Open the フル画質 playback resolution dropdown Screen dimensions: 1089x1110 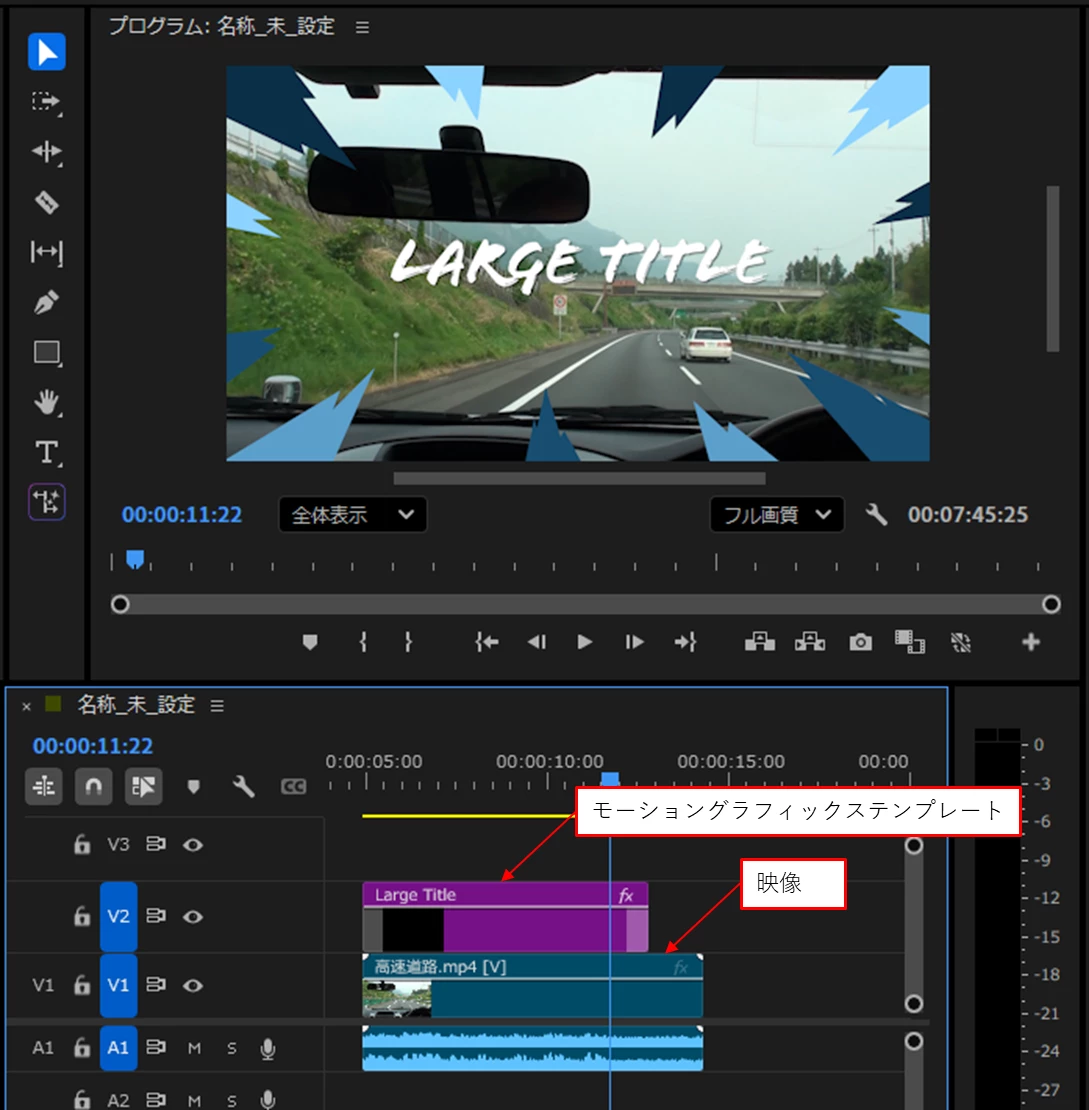(x=777, y=515)
